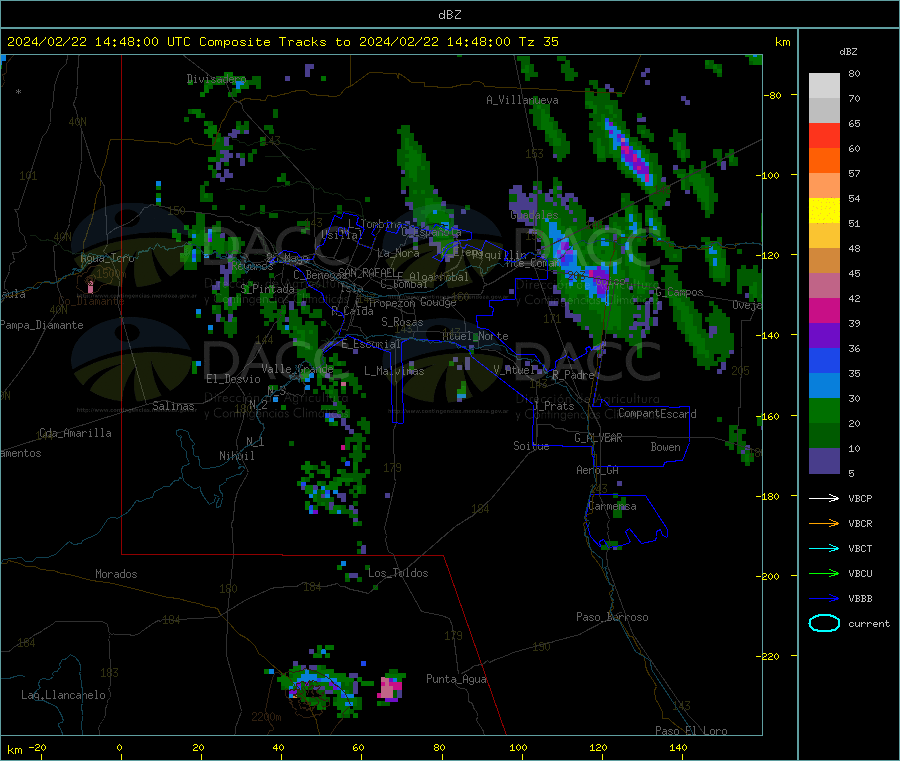Click the 'R_Padre' place label
The image size is (900, 761).
(573, 375)
